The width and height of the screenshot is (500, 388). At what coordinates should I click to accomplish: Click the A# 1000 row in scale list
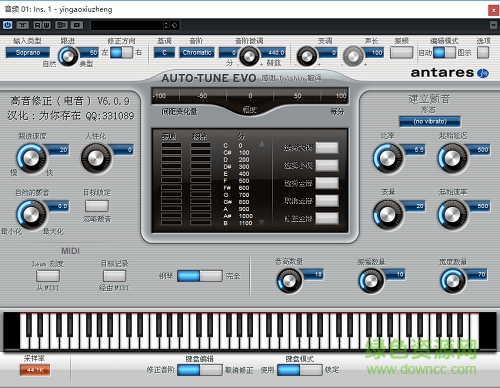click(x=238, y=216)
